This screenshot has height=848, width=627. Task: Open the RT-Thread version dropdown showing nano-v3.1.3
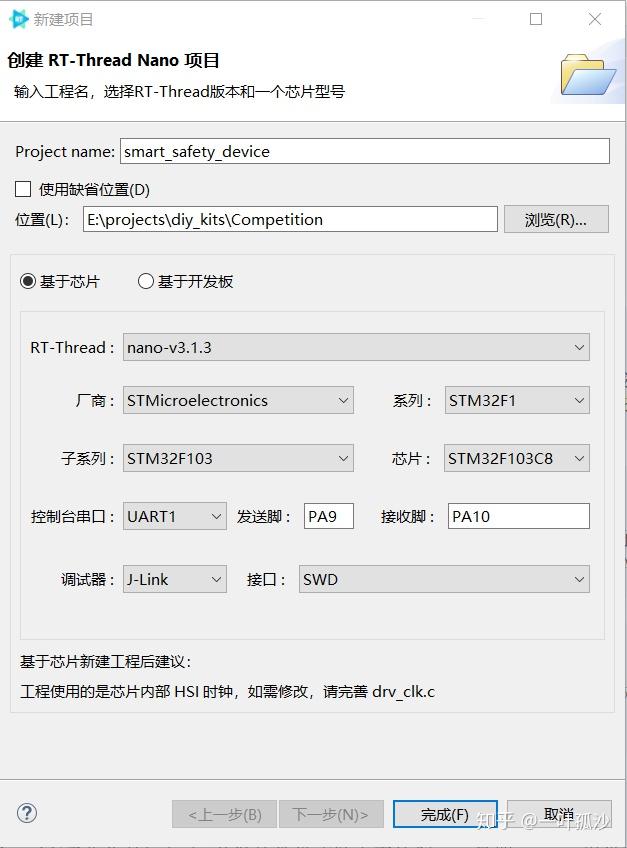pos(578,346)
